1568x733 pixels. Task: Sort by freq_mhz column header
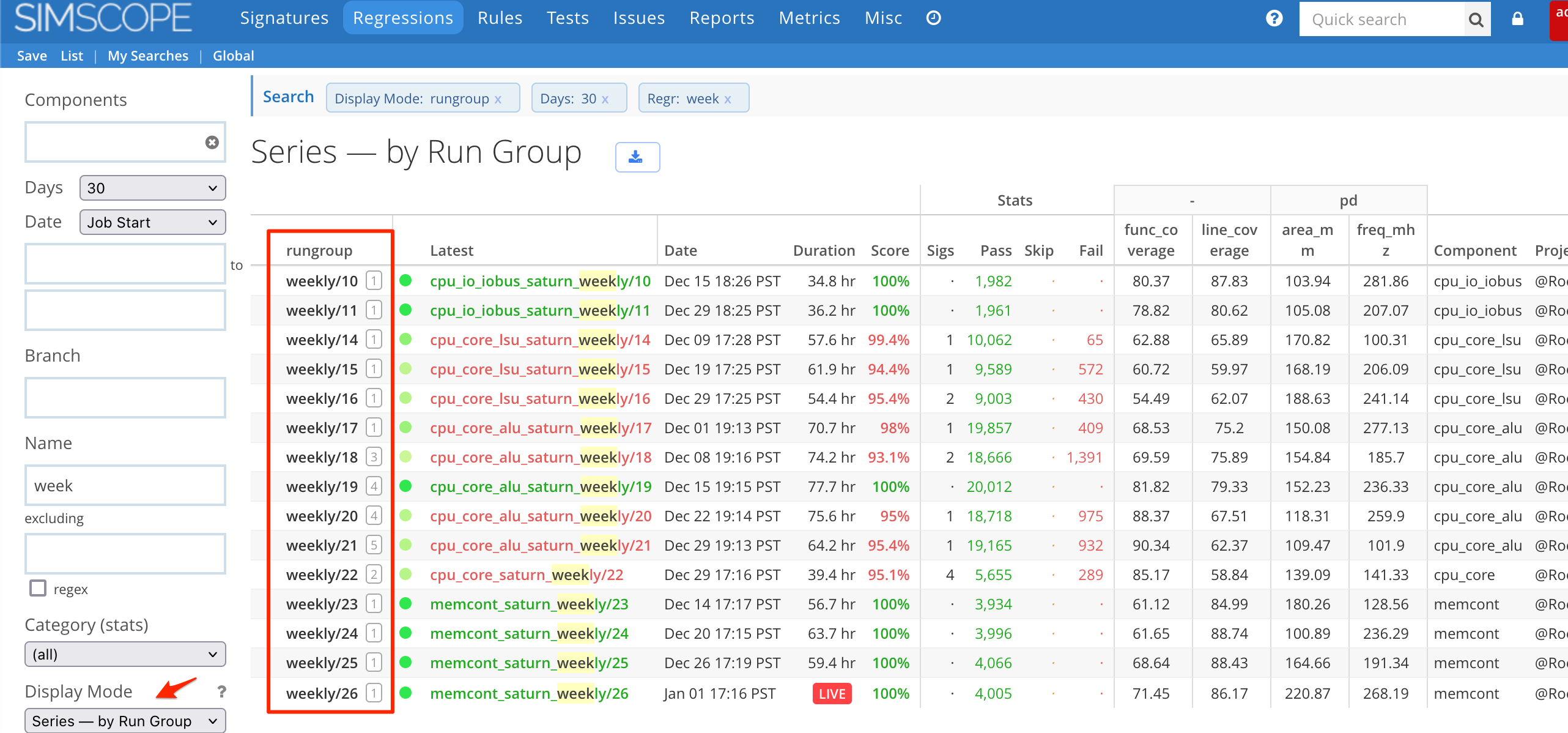tap(1386, 240)
